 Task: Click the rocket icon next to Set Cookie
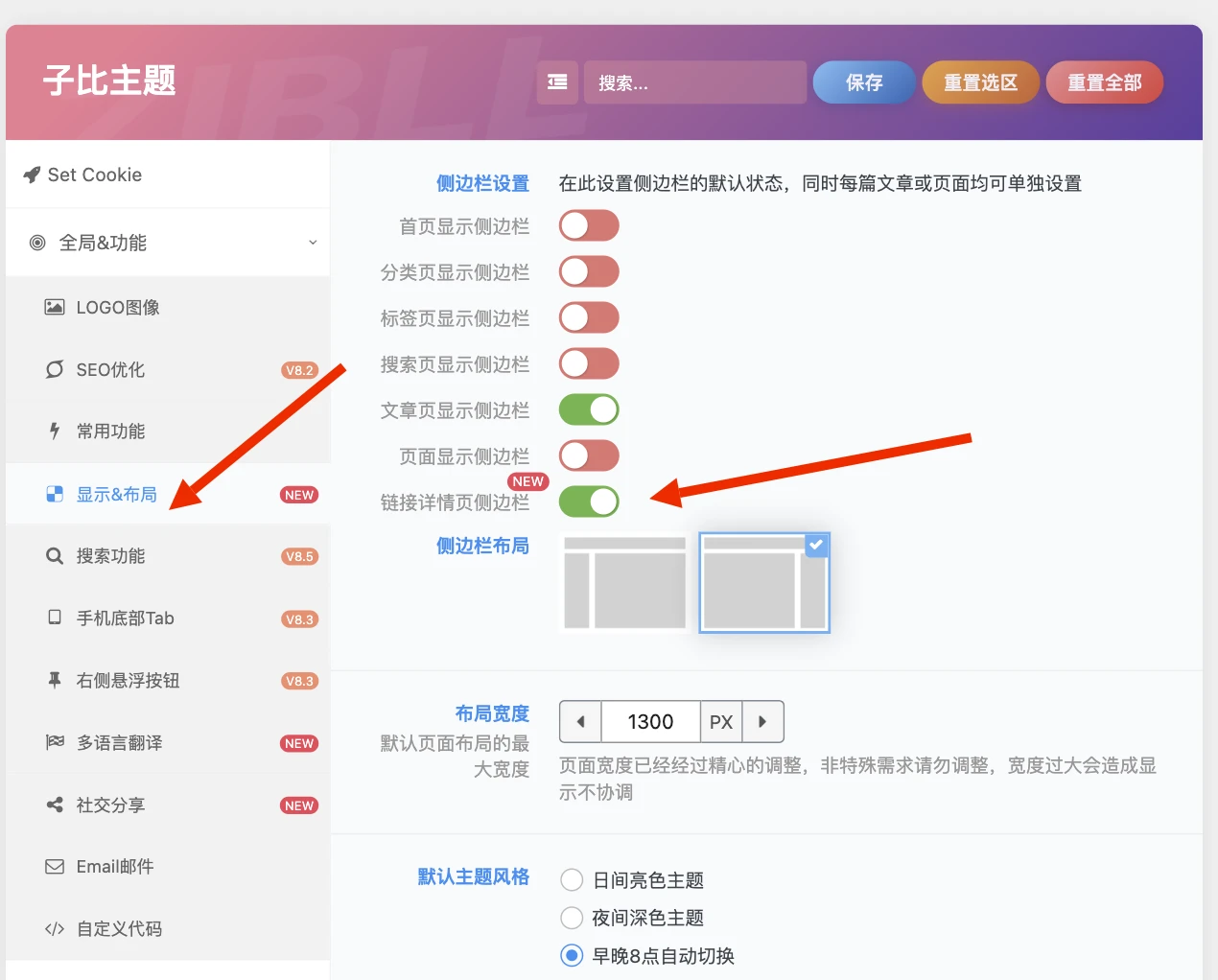coord(32,175)
